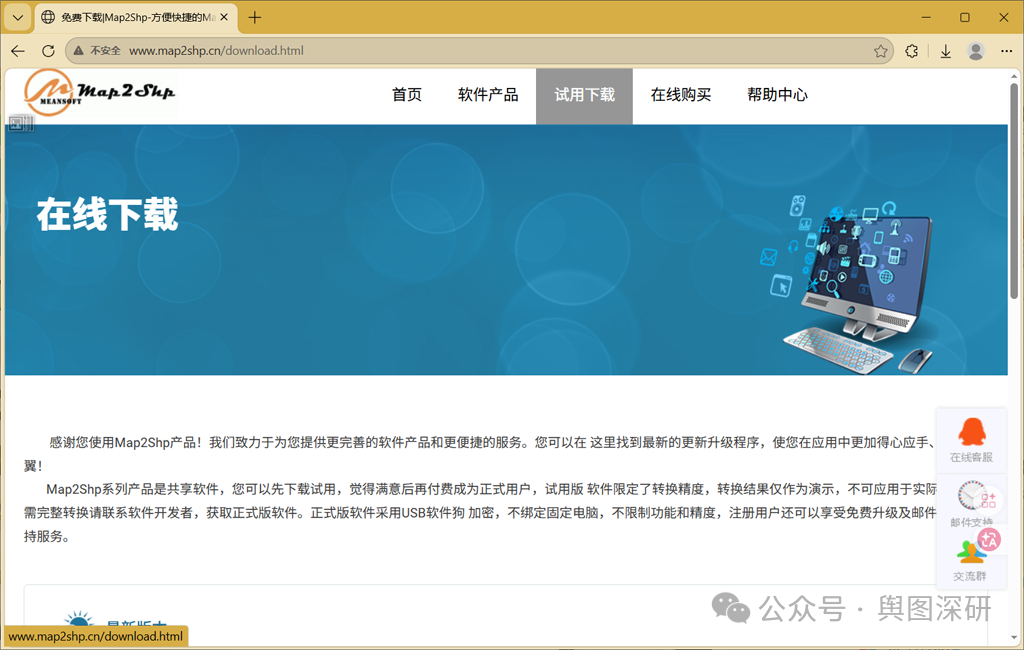Viewport: 1024px width, 650px height.
Task: Reload the page with refresh icon
Action: tap(48, 51)
